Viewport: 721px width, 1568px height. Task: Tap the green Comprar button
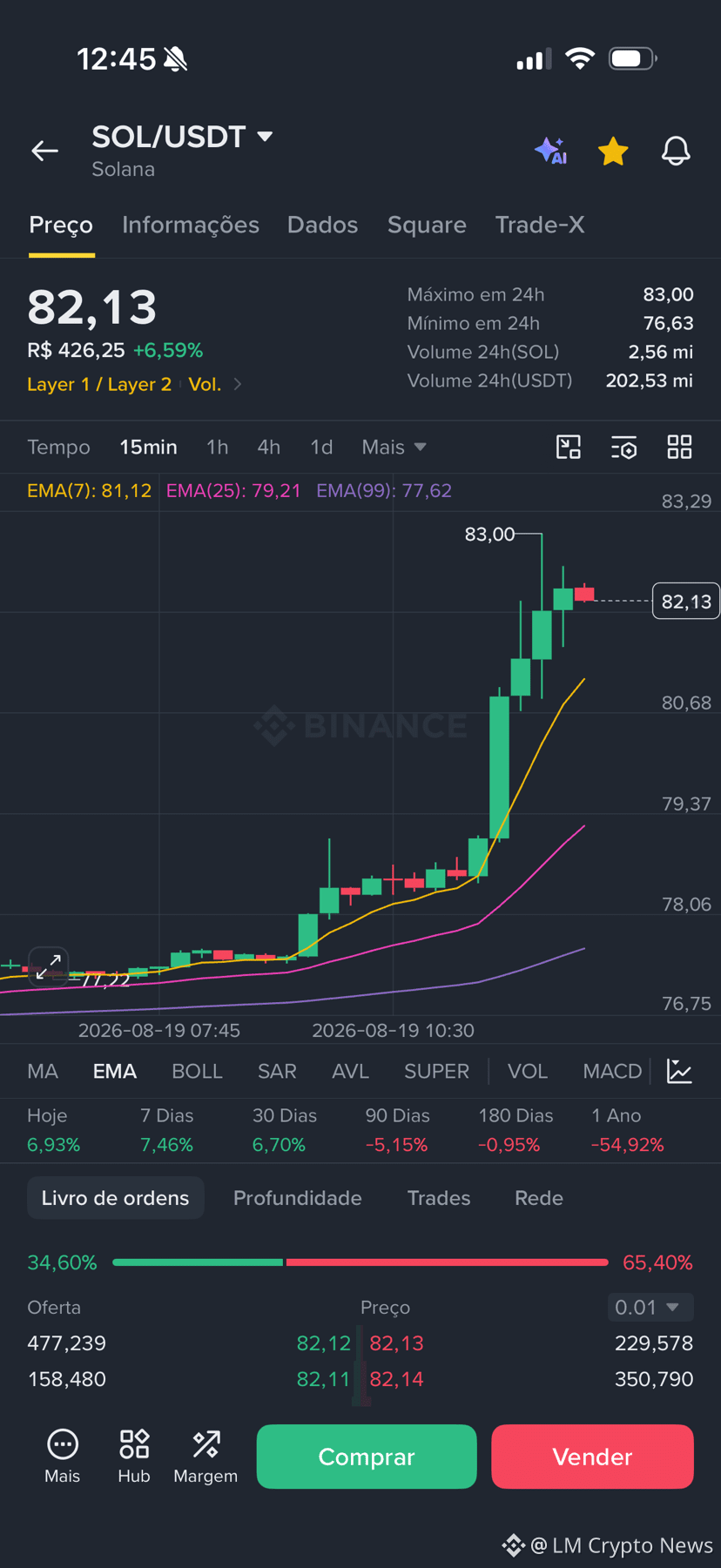pos(367,1457)
